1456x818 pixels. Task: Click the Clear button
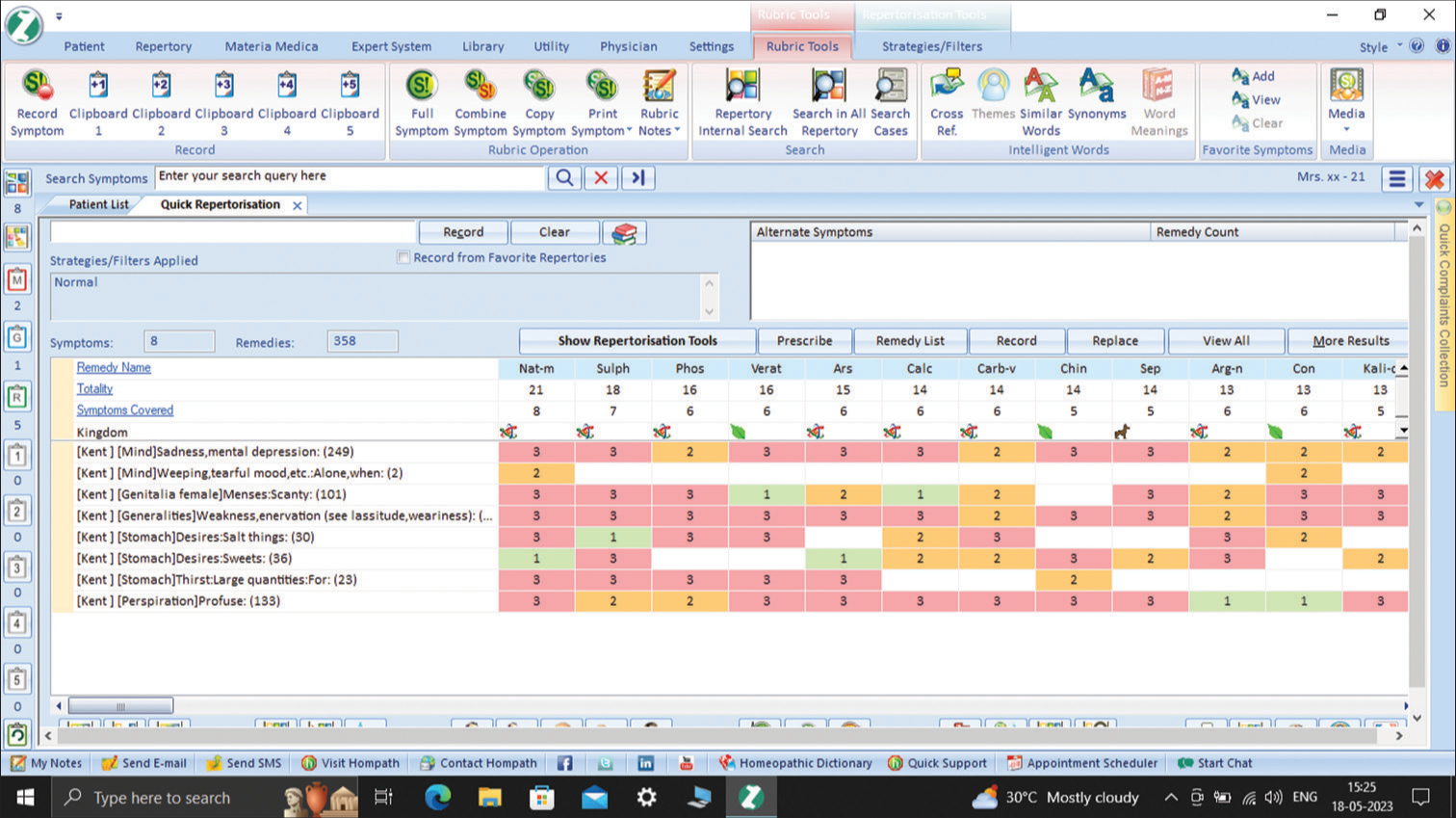(555, 232)
